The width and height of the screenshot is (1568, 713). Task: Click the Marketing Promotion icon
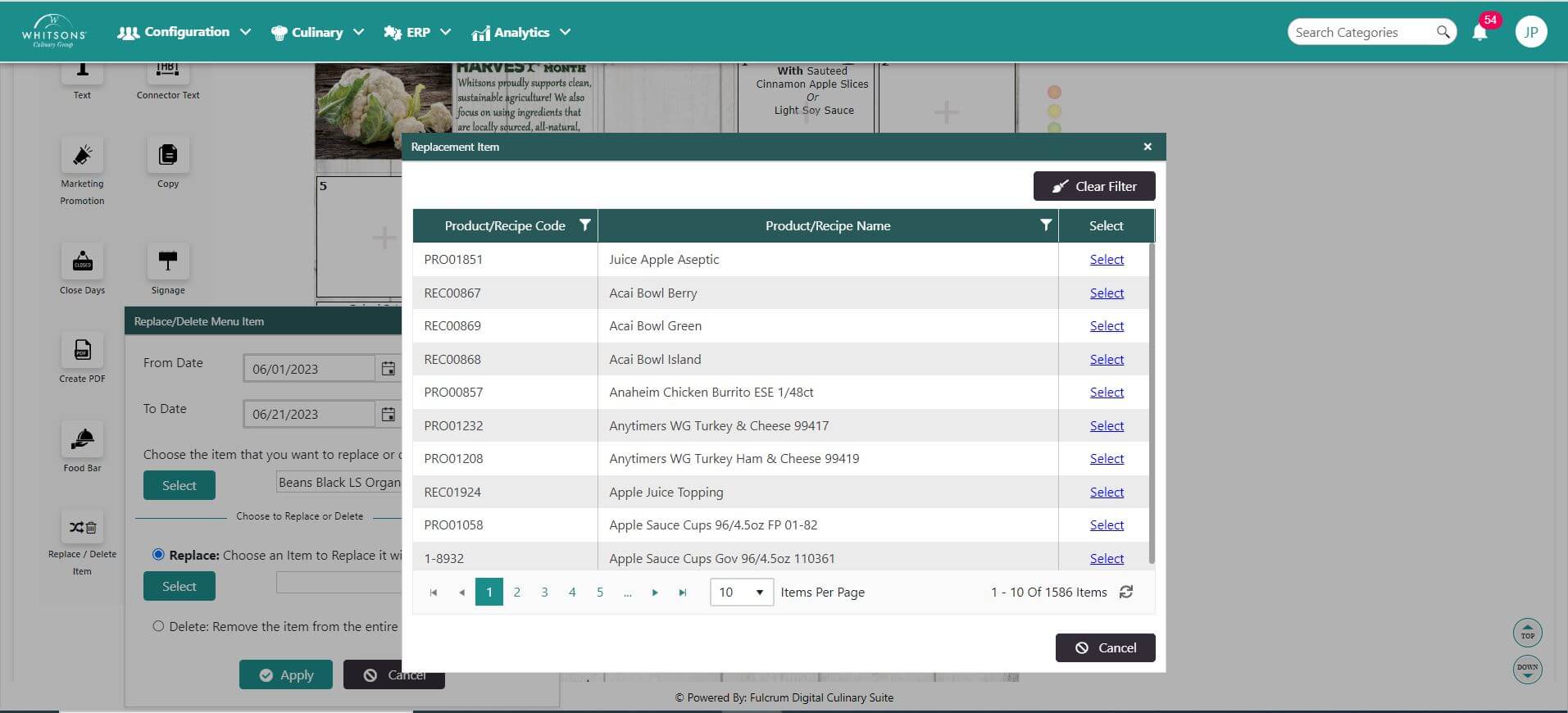(82, 156)
